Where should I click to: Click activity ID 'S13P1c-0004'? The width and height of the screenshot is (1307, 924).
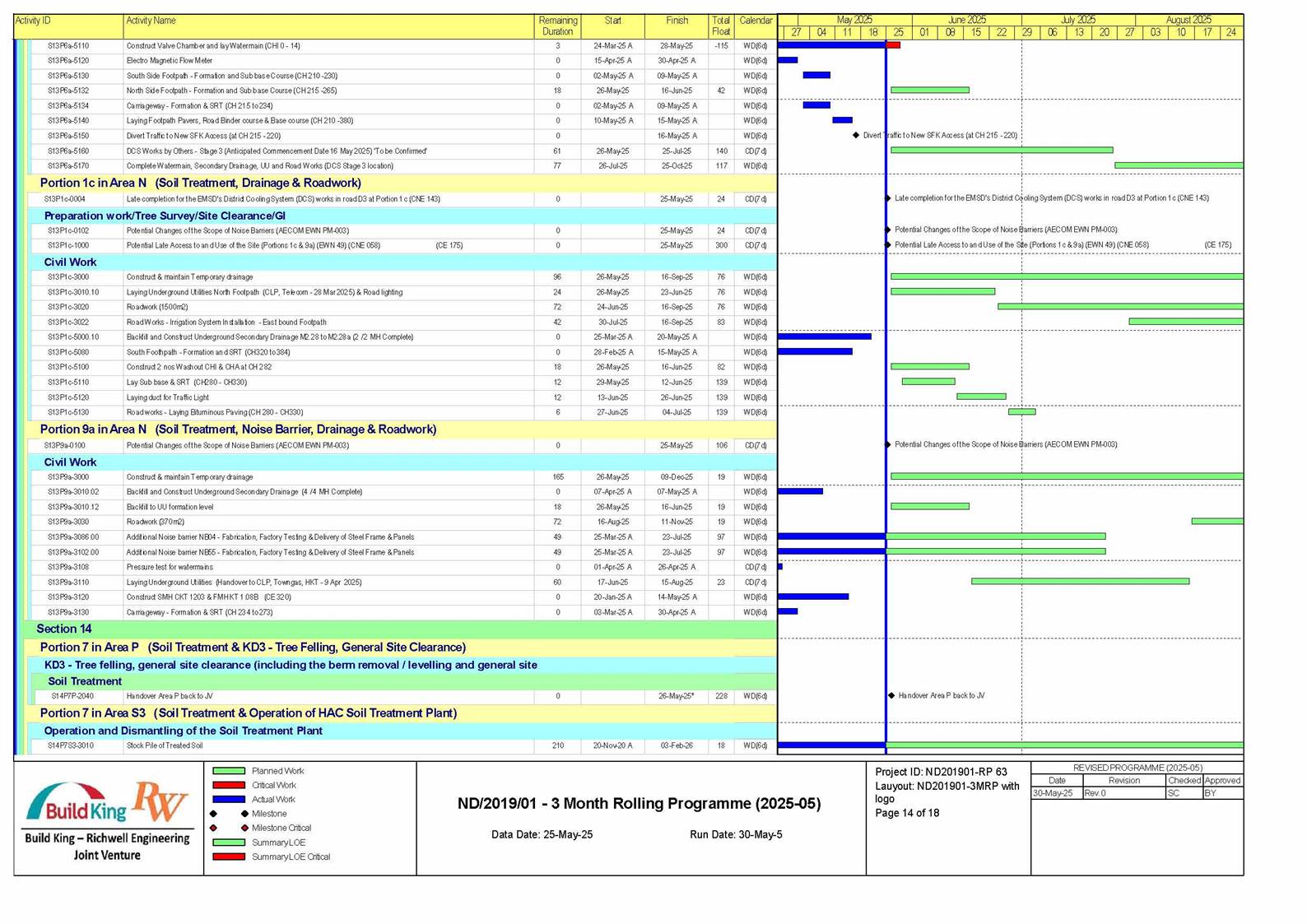65,199
